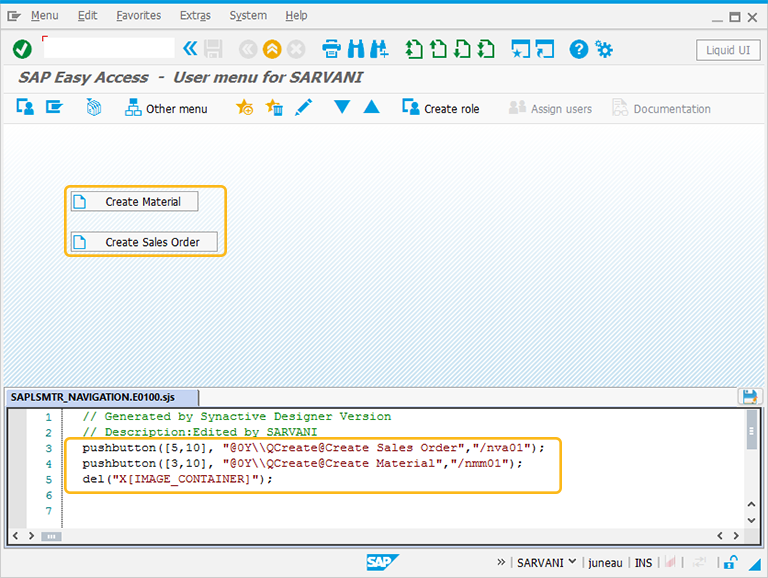This screenshot has height=578, width=768.
Task: Click editor right-scroll arrow at bottom right
Action: tap(736, 536)
